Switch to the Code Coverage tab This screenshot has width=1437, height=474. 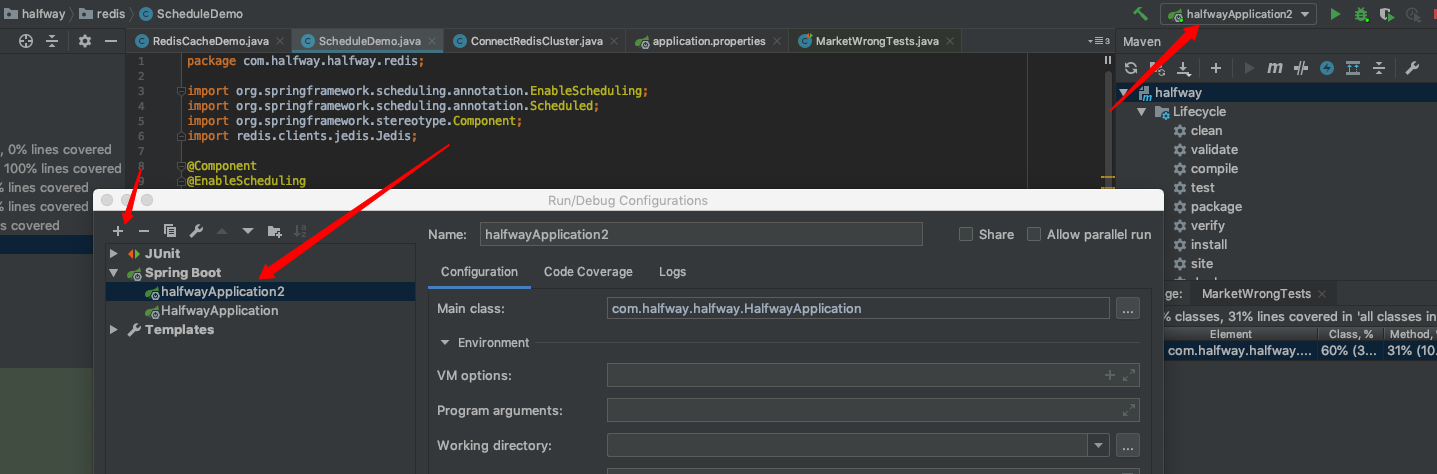pyautogui.click(x=588, y=272)
